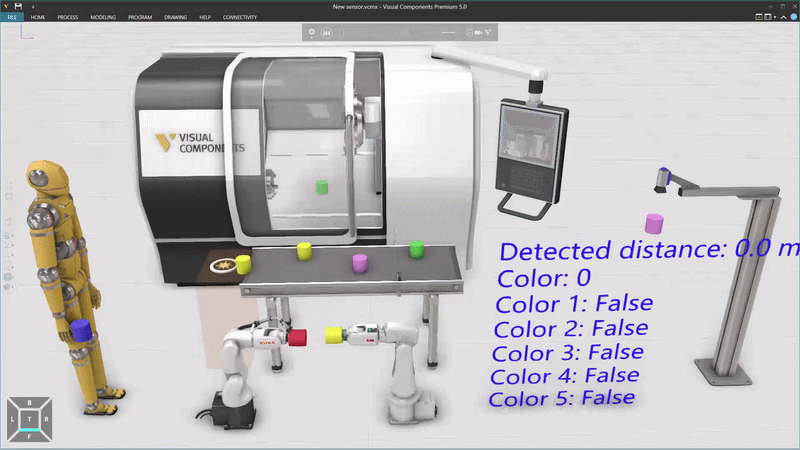Image resolution: width=800 pixels, height=450 pixels.
Task: Click the L face of view cube
Action: pyautogui.click(x=13, y=420)
